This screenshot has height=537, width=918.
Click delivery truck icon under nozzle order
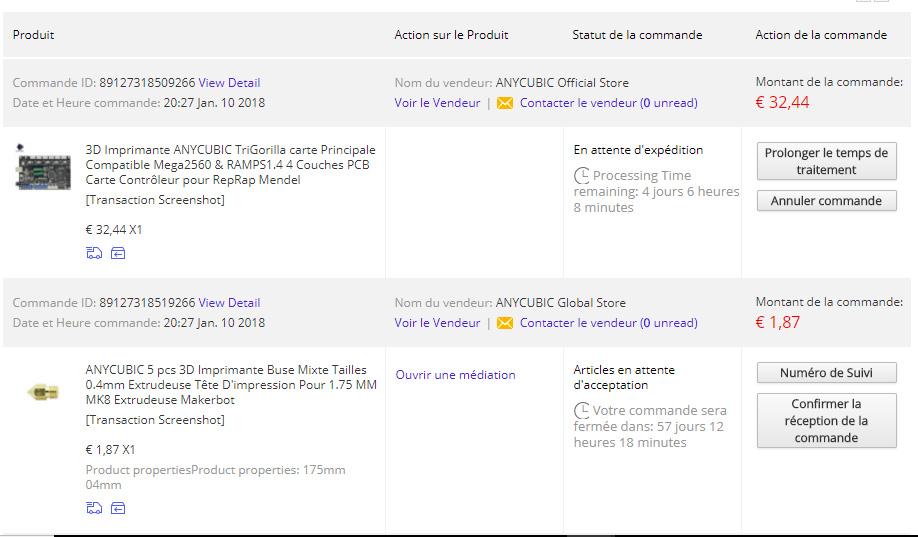94,508
